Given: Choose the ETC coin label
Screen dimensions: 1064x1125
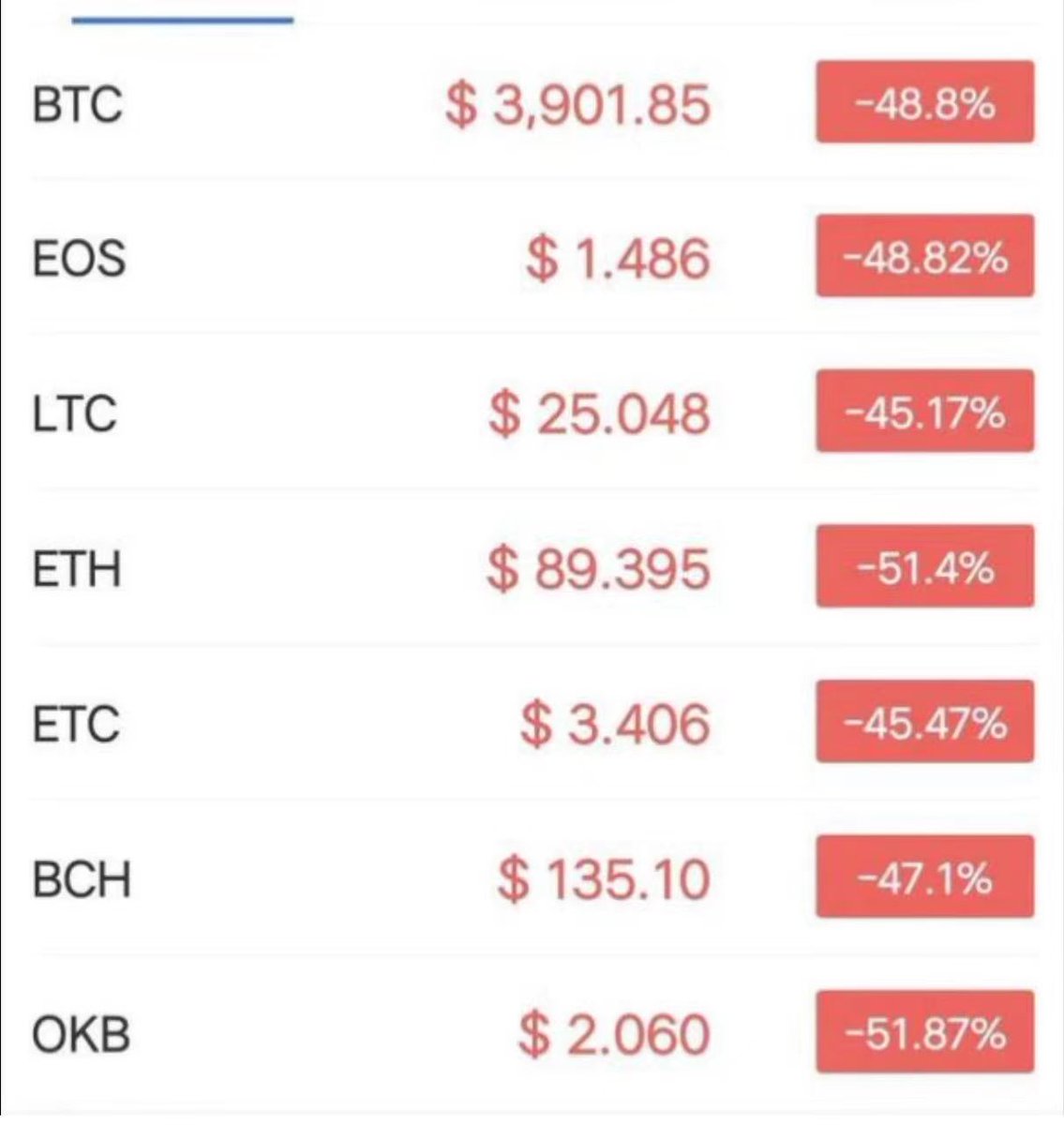Looking at the screenshot, I should point(76,724).
